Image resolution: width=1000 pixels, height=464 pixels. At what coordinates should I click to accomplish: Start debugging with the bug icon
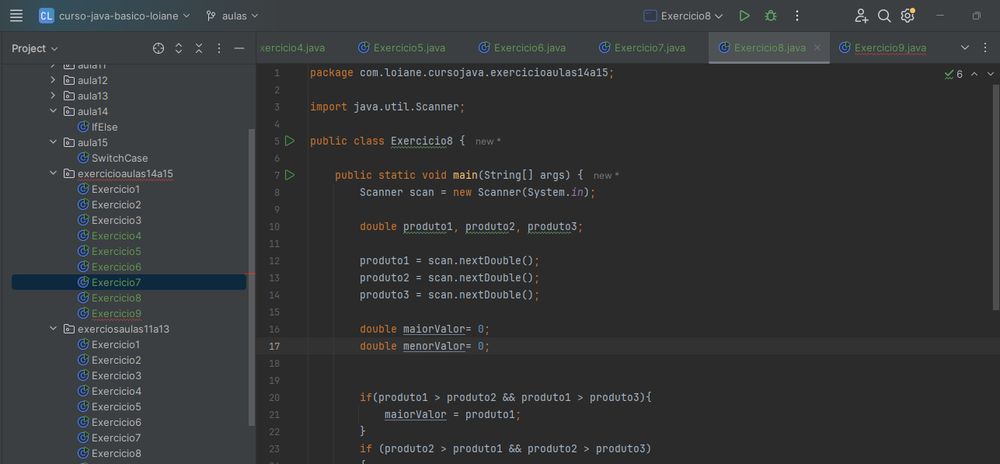[770, 16]
